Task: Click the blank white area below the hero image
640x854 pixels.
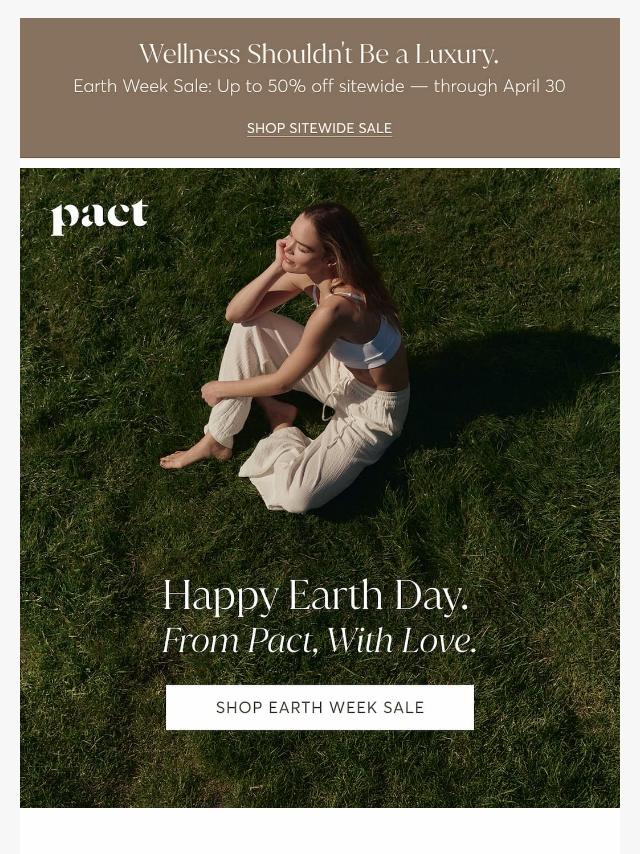Action: pyautogui.click(x=320, y=831)
